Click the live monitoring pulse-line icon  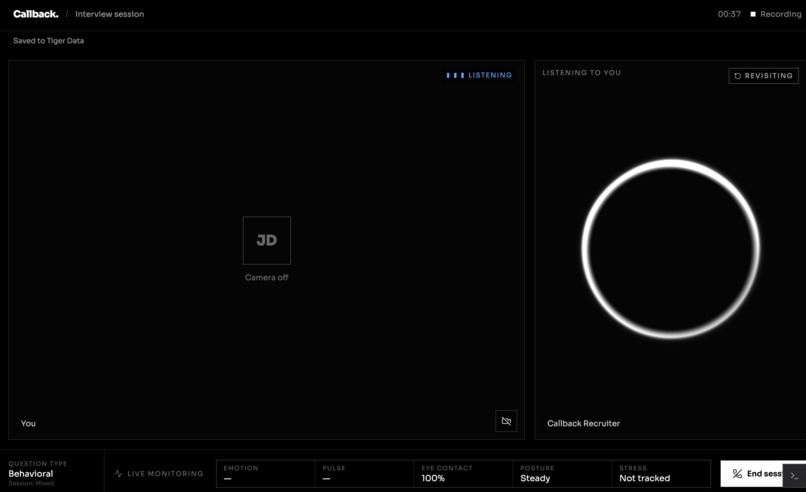118,473
